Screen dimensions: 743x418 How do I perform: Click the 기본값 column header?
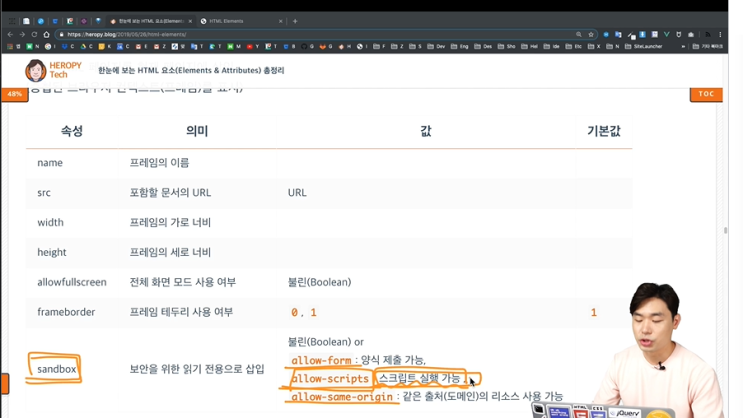tap(604, 131)
